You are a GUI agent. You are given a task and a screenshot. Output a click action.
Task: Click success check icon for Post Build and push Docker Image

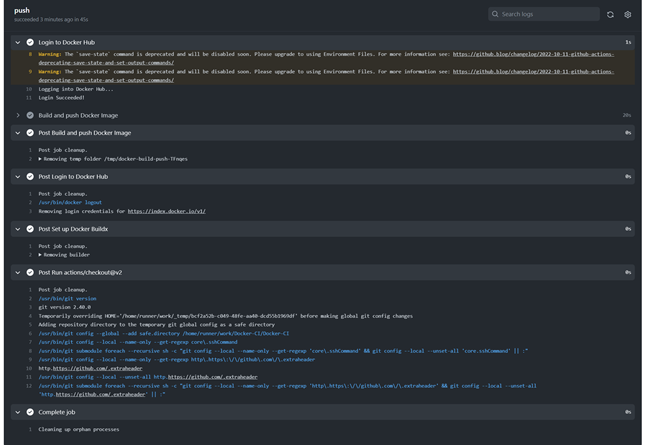tap(30, 133)
